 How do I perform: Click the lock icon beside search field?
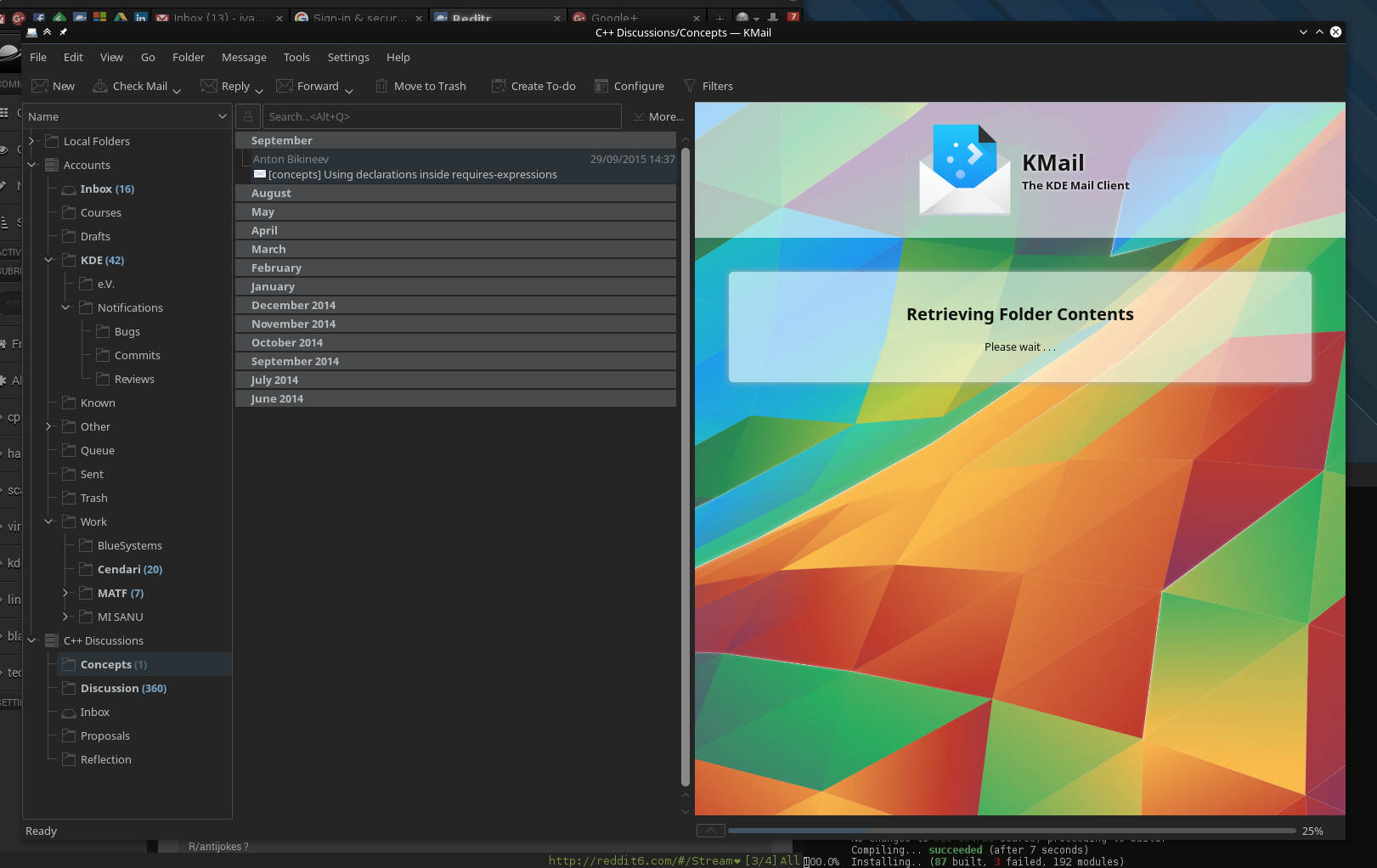(x=248, y=116)
